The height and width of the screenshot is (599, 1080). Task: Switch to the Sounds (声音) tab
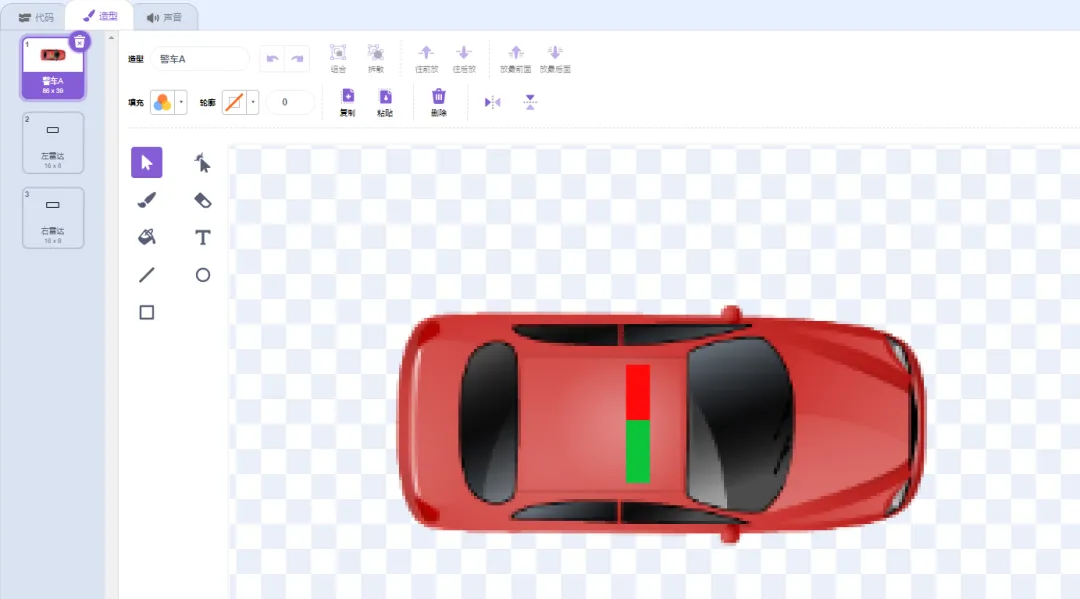[x=164, y=17]
